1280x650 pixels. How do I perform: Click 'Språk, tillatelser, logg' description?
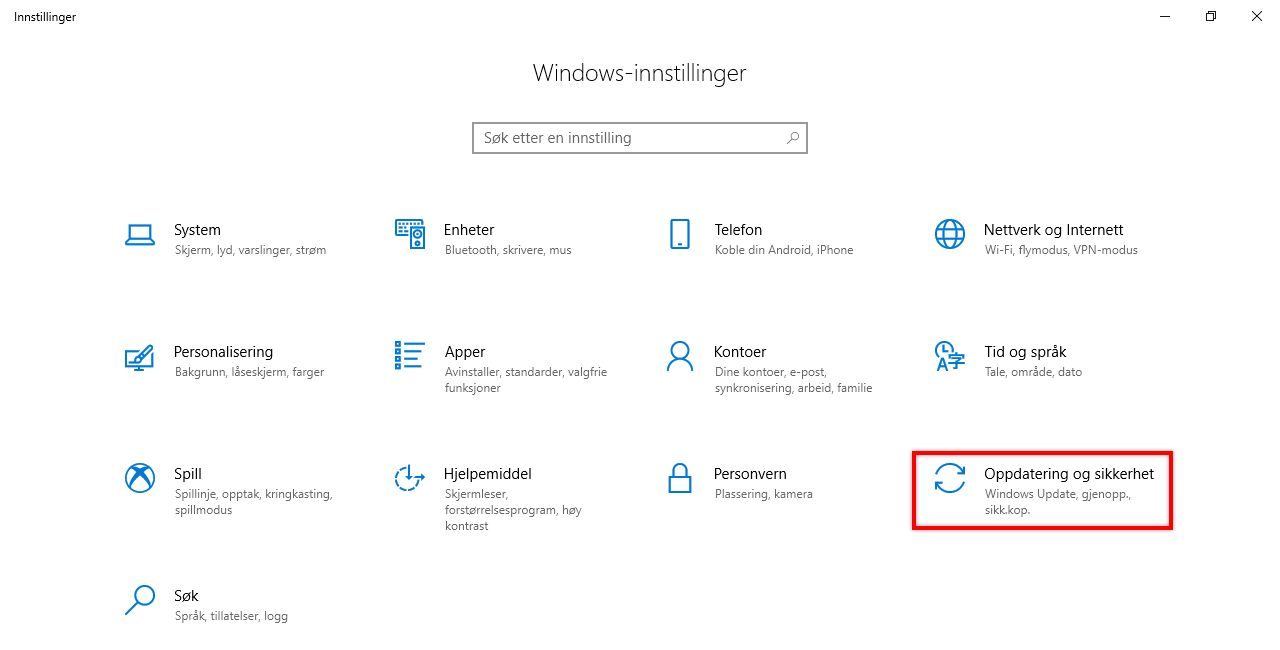click(x=231, y=616)
